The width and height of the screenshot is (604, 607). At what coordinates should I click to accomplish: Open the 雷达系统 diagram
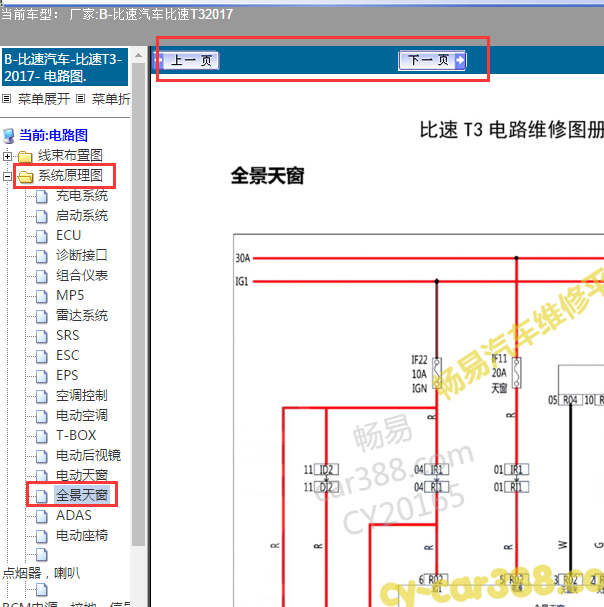pyautogui.click(x=82, y=316)
